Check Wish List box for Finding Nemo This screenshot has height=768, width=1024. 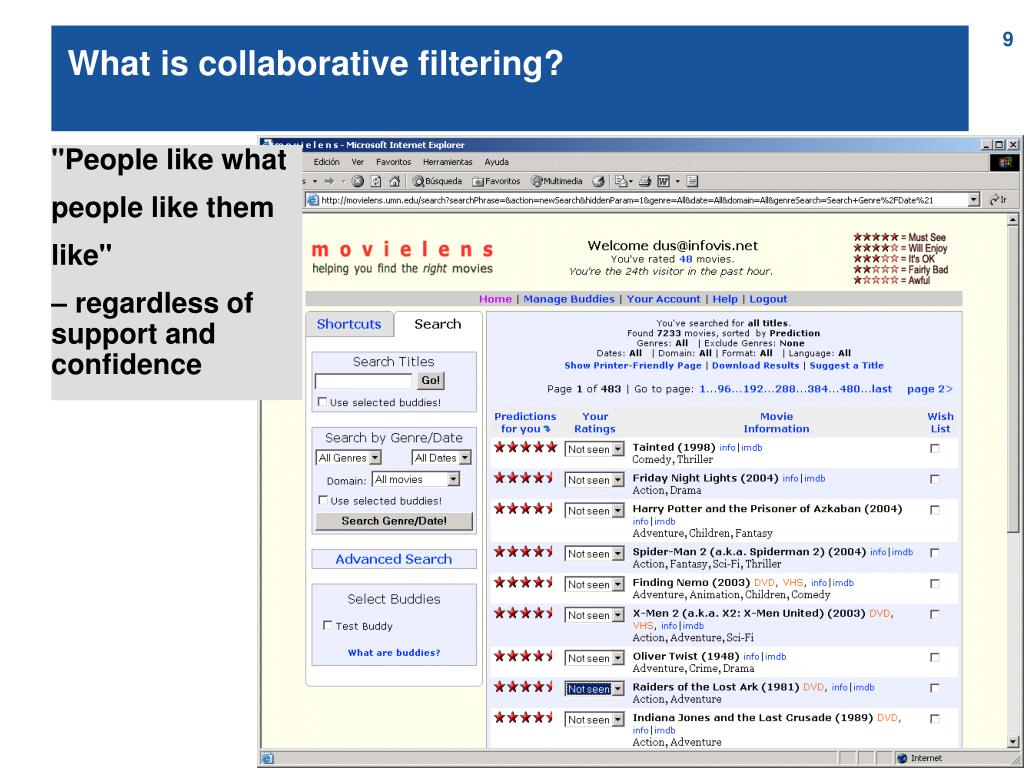935,584
